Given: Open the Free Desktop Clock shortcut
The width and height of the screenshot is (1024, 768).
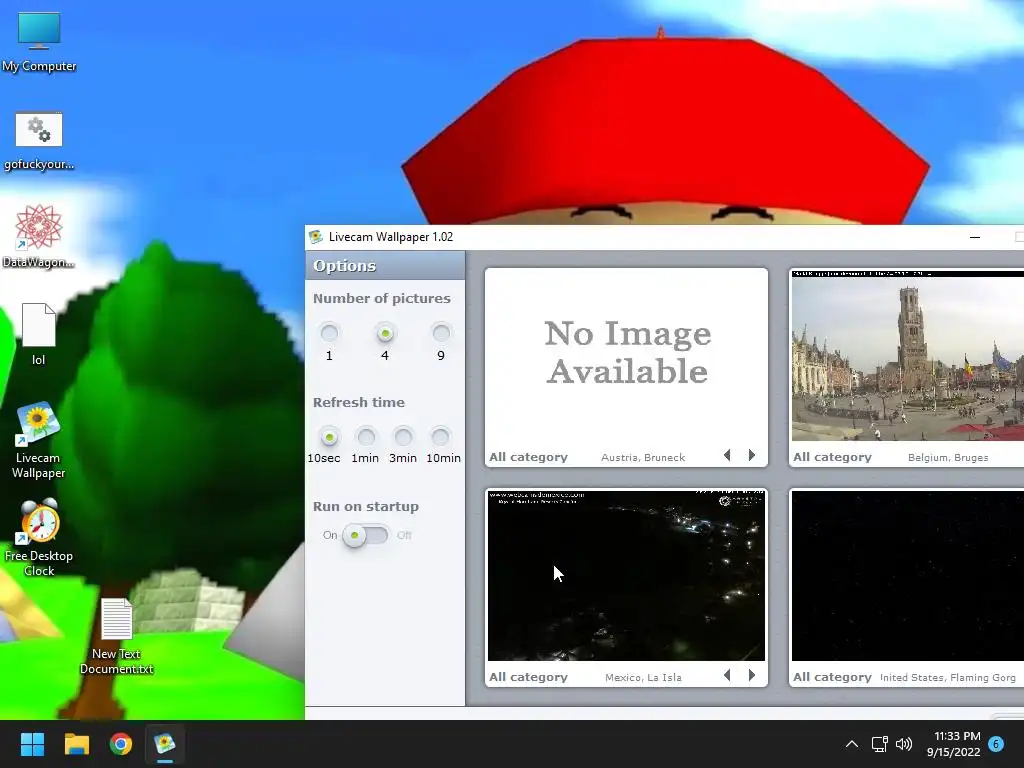Looking at the screenshot, I should click(39, 537).
